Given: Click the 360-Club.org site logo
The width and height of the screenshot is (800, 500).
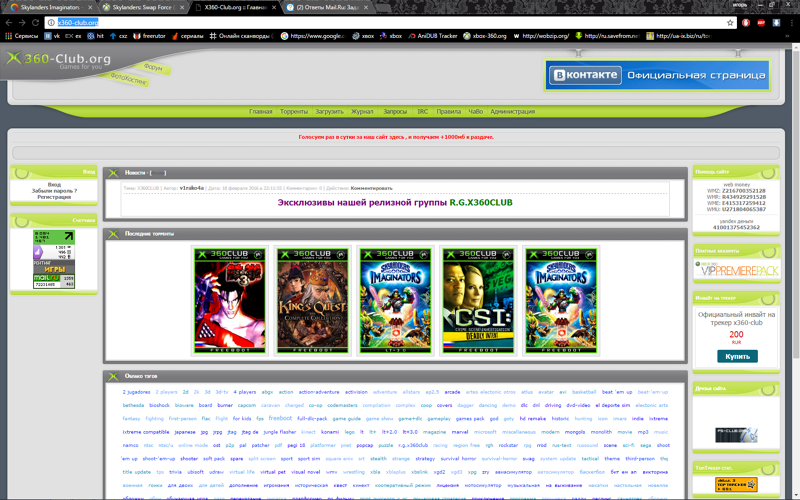Looking at the screenshot, I should pos(58,60).
